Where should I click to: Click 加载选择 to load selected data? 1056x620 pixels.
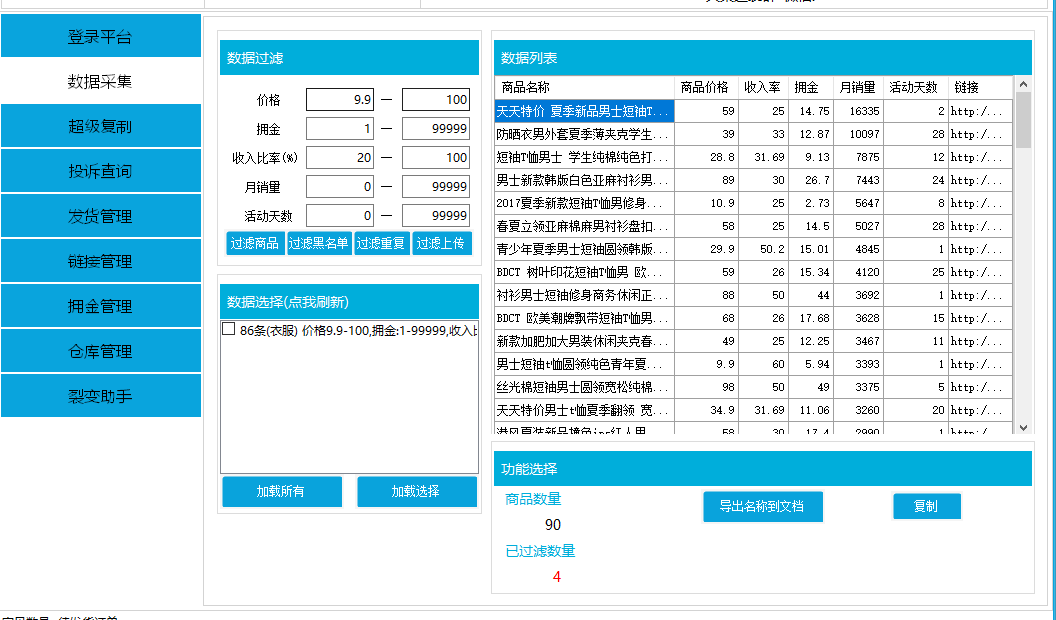tap(417, 491)
